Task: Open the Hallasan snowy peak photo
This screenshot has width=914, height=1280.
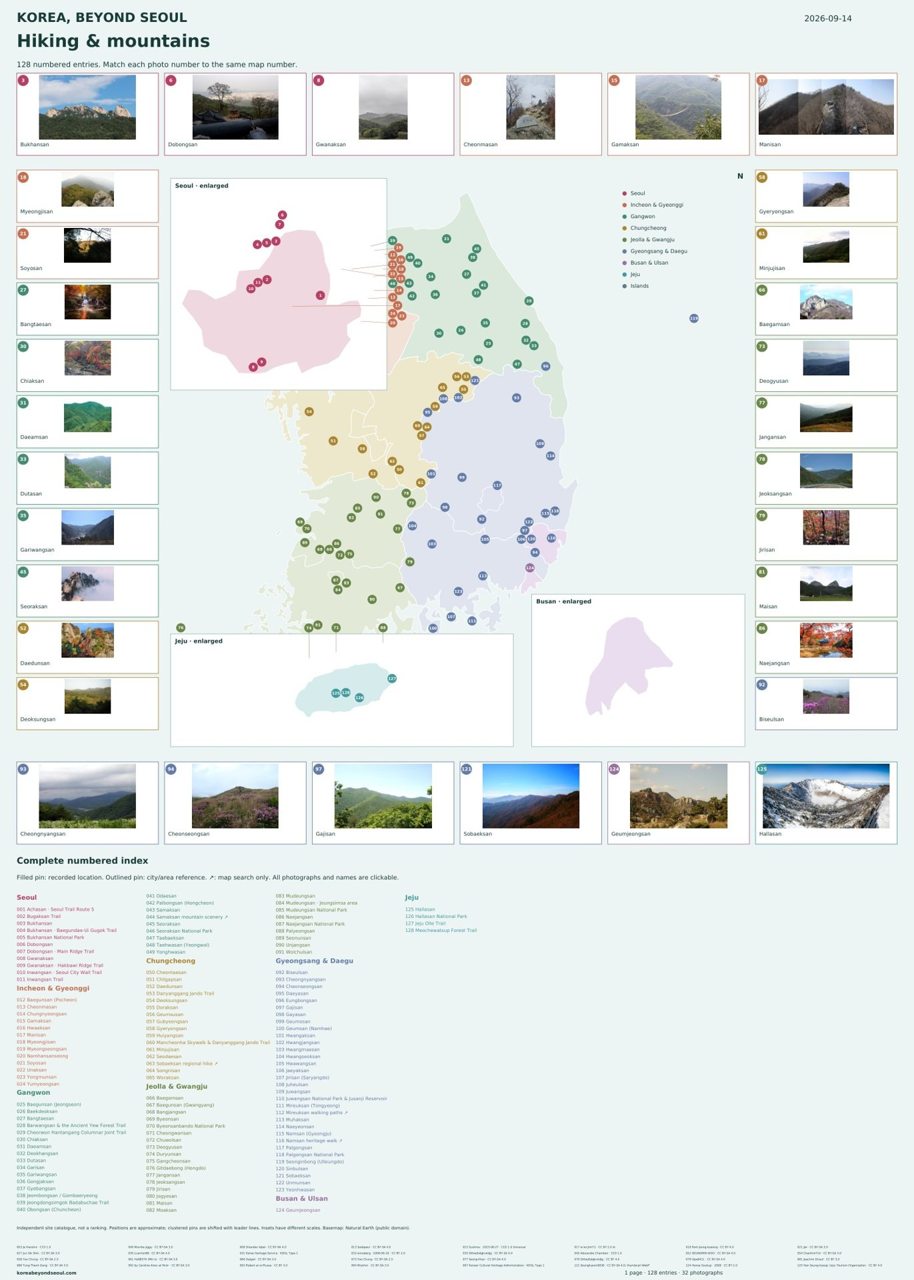Action: click(x=826, y=796)
